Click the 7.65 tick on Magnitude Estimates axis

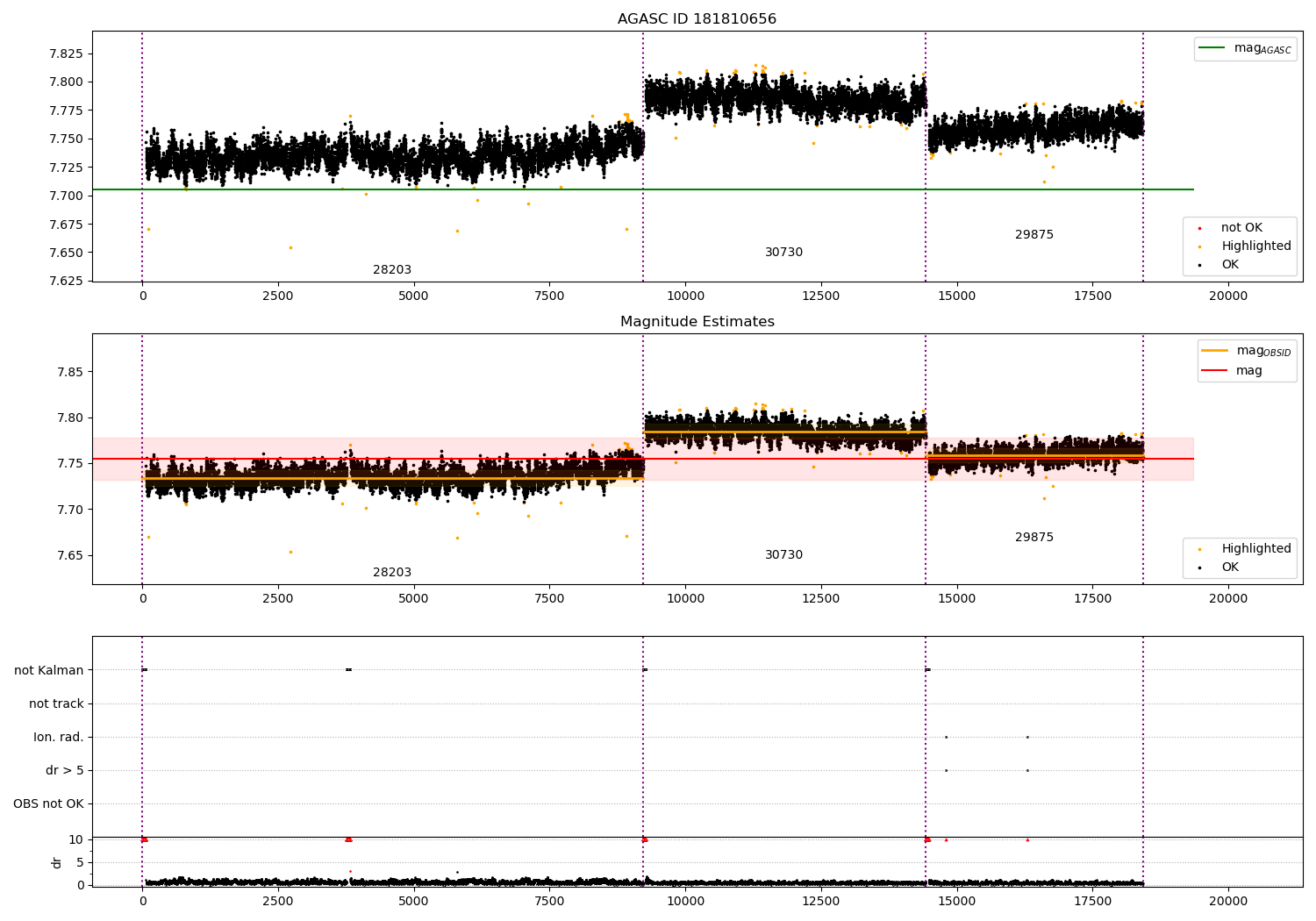(70, 555)
